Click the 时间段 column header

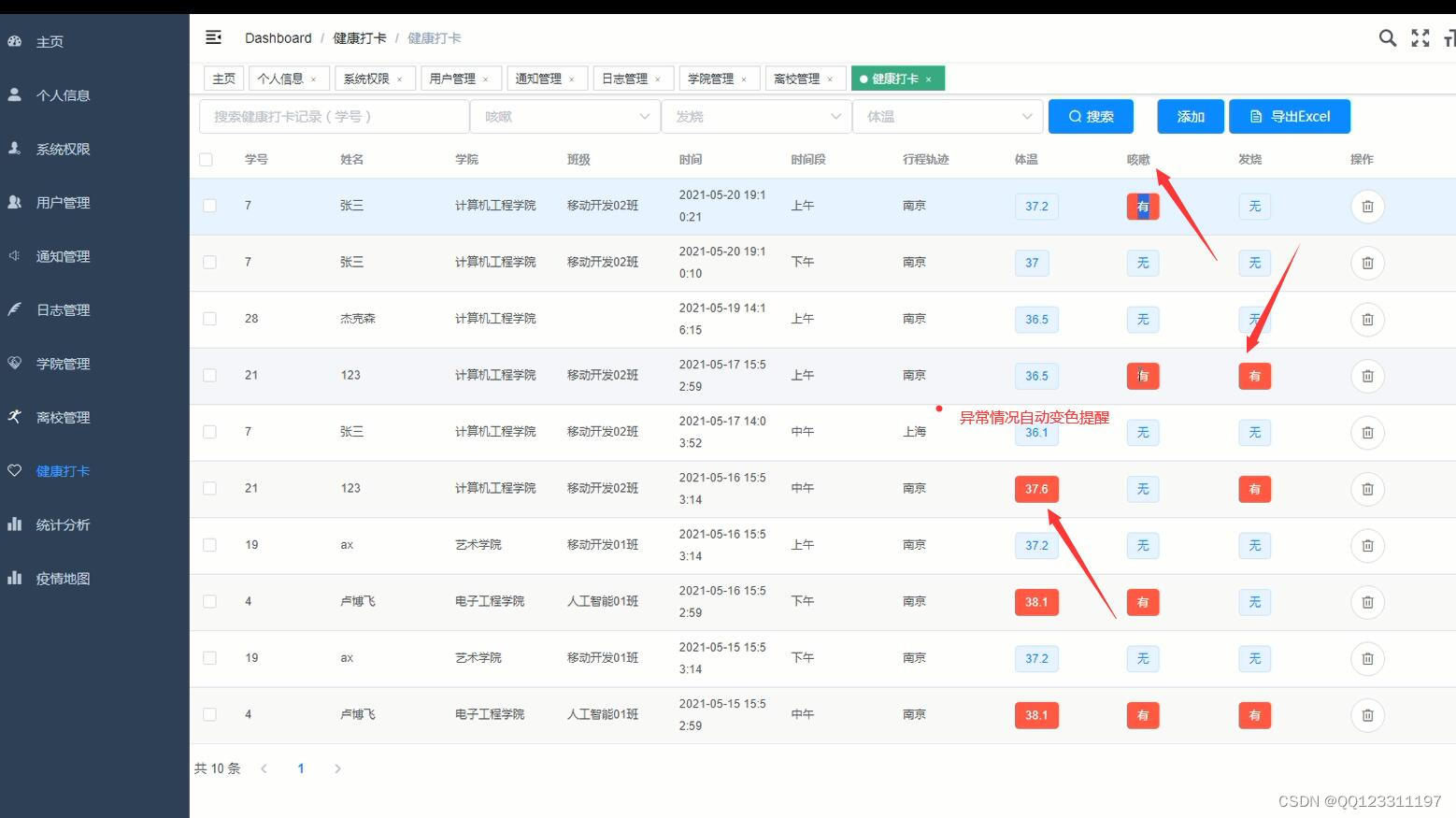[808, 160]
